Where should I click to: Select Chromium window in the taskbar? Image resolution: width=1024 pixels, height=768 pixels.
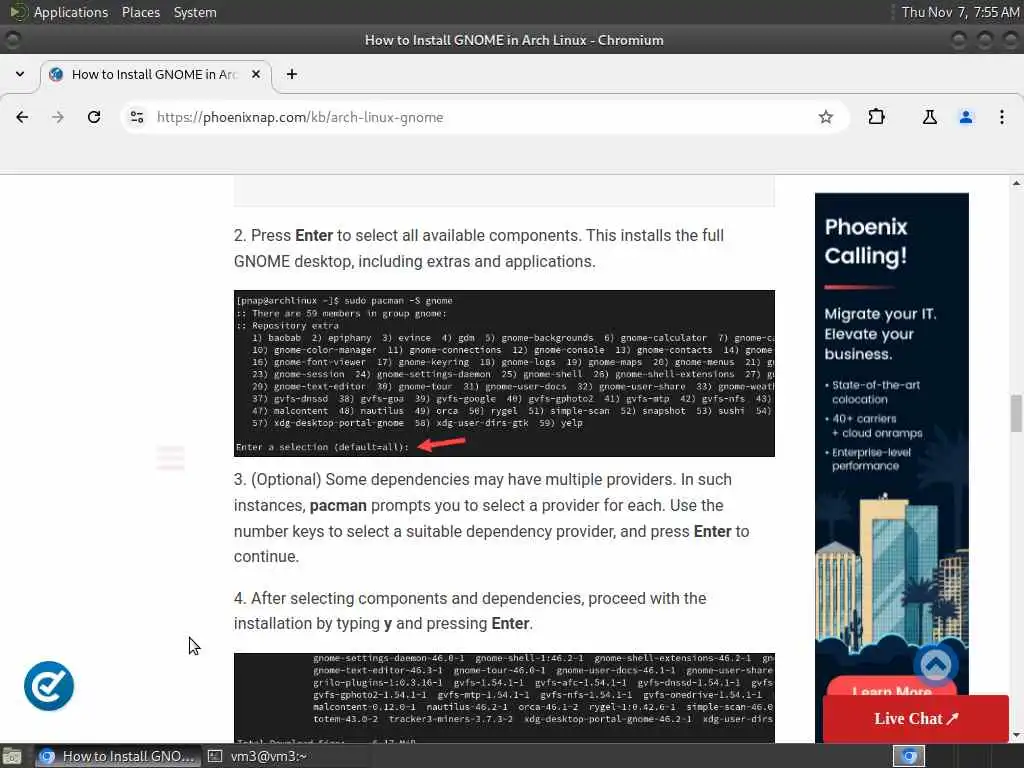(116, 756)
